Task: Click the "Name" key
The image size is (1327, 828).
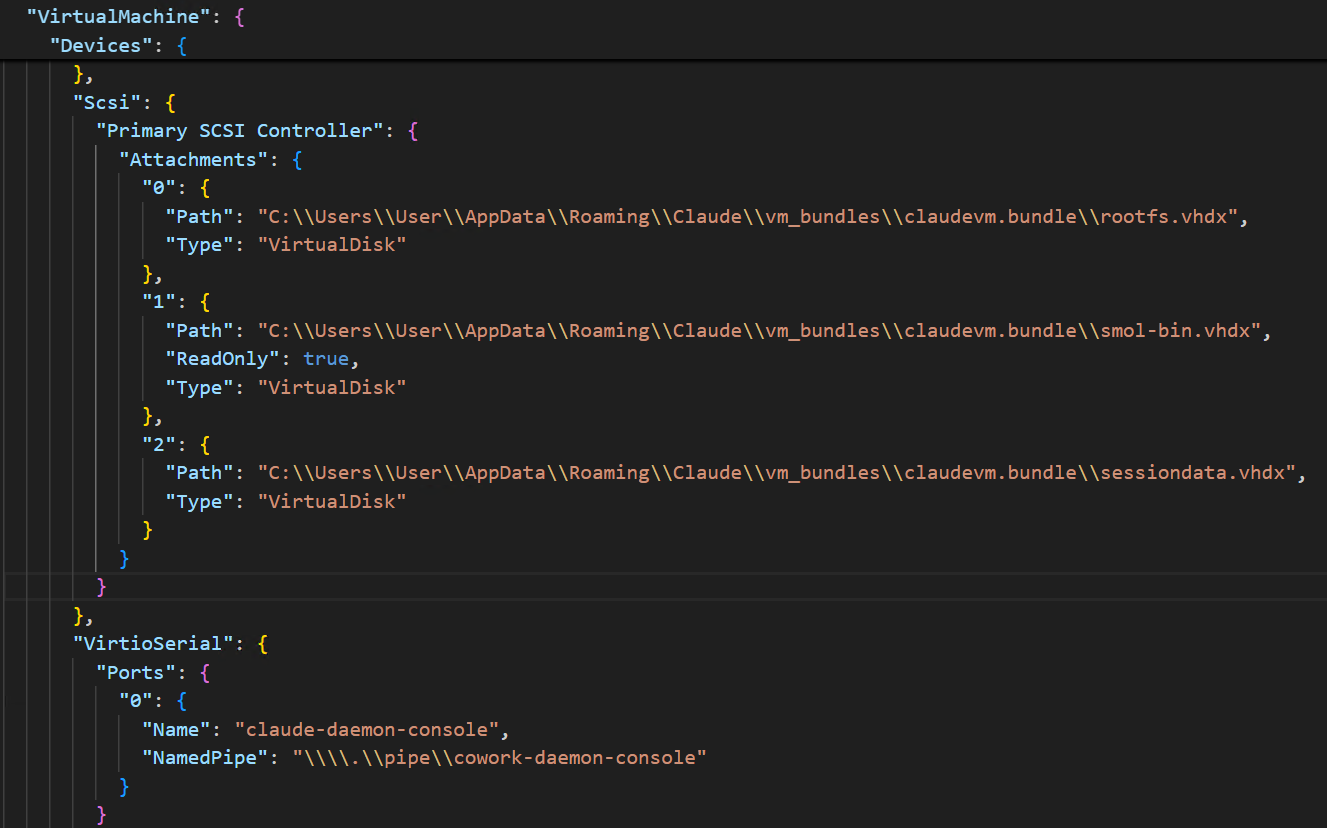Action: (x=177, y=729)
